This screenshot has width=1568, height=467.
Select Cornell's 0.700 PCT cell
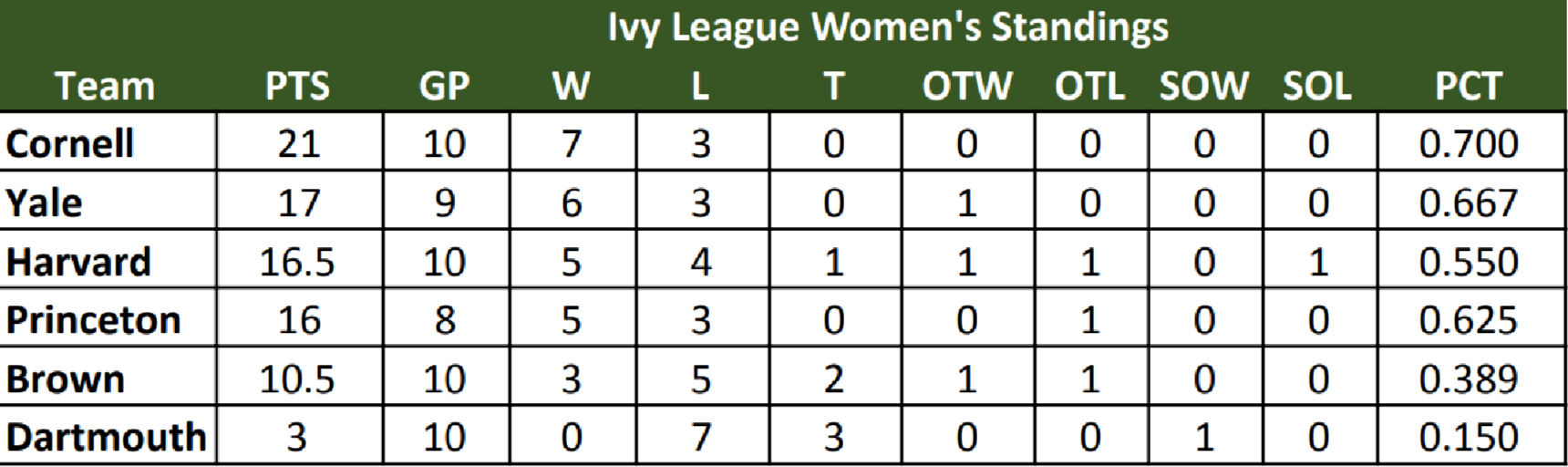(x=1469, y=143)
